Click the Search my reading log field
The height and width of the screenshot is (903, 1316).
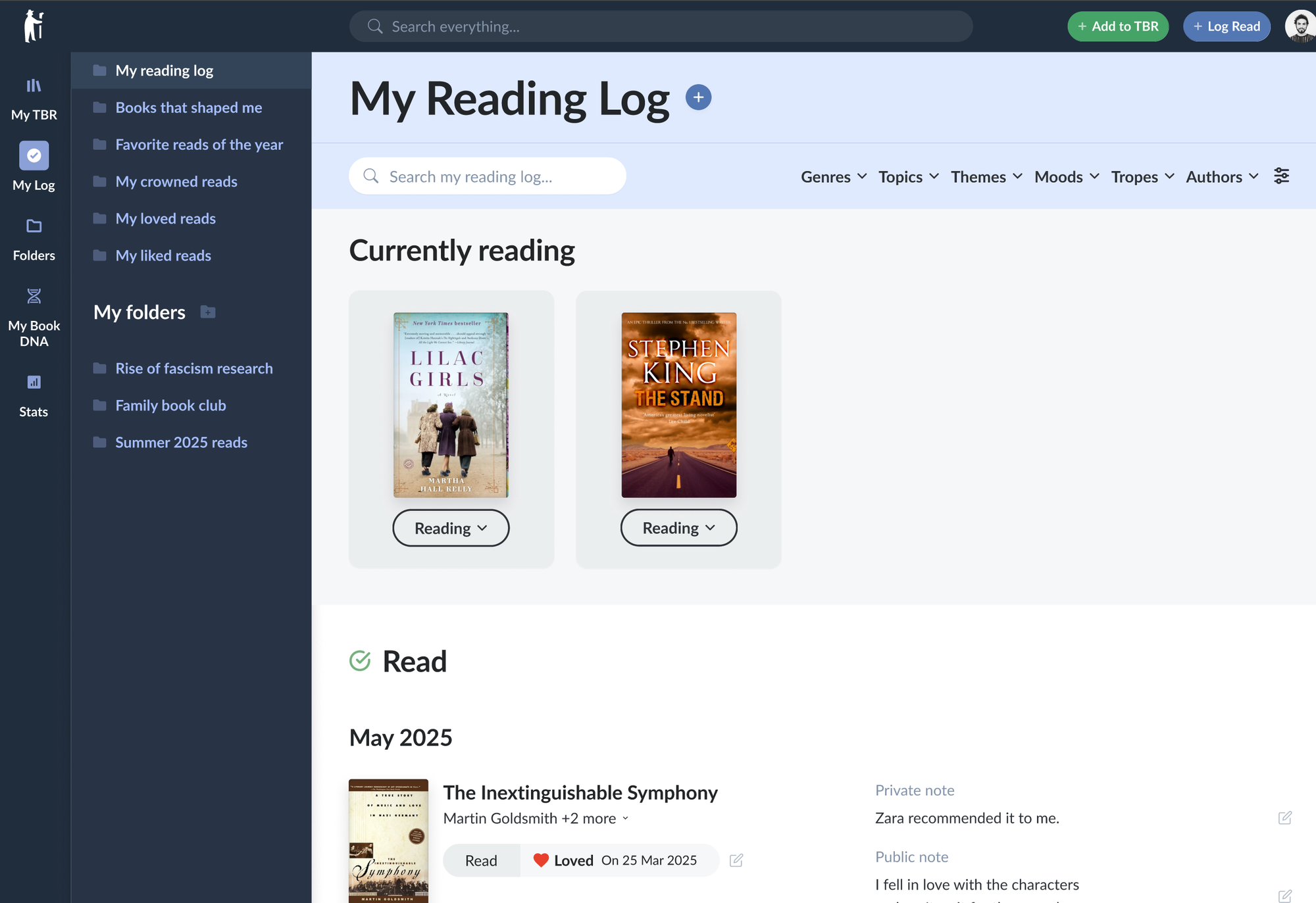487,176
